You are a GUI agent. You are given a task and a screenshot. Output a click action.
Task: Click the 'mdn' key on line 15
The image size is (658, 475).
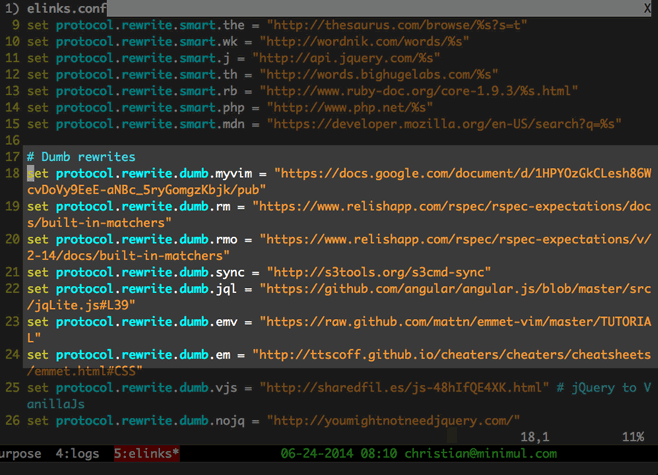[x=234, y=124]
